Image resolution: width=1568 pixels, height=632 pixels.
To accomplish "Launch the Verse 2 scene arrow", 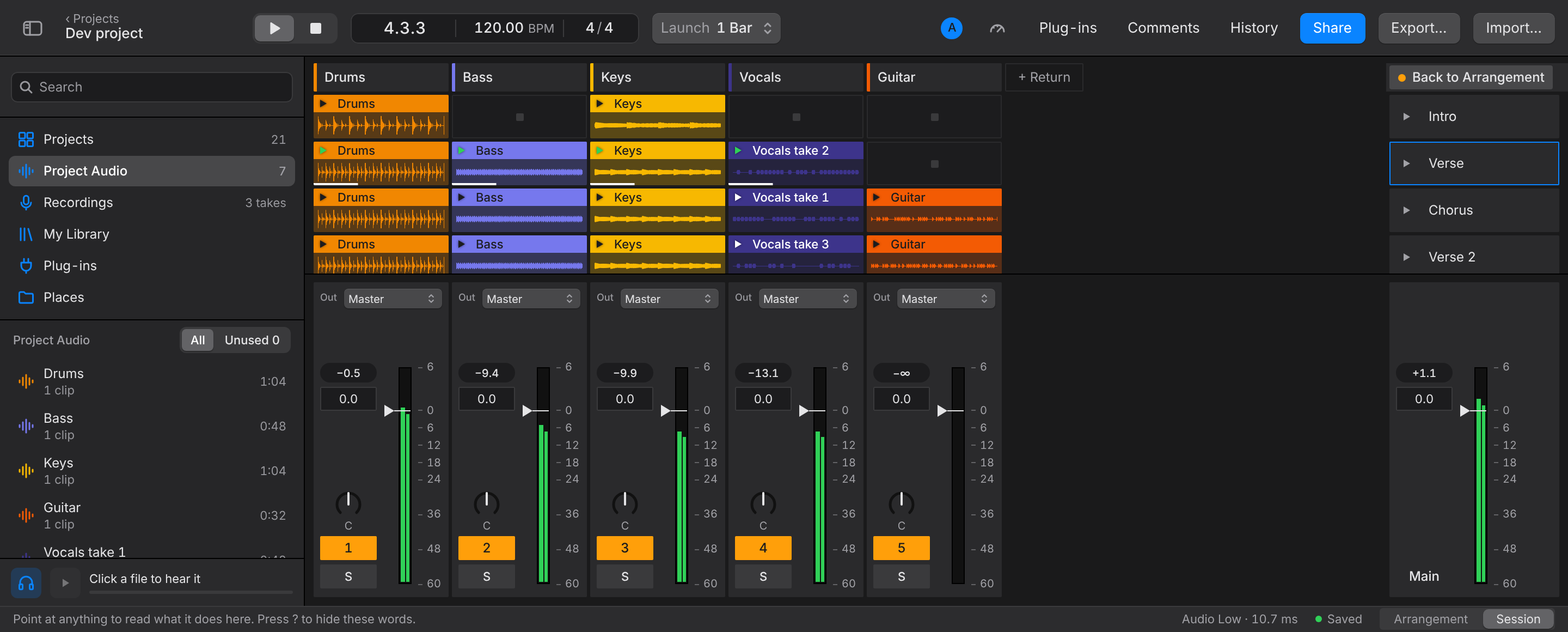I will click(1406, 257).
